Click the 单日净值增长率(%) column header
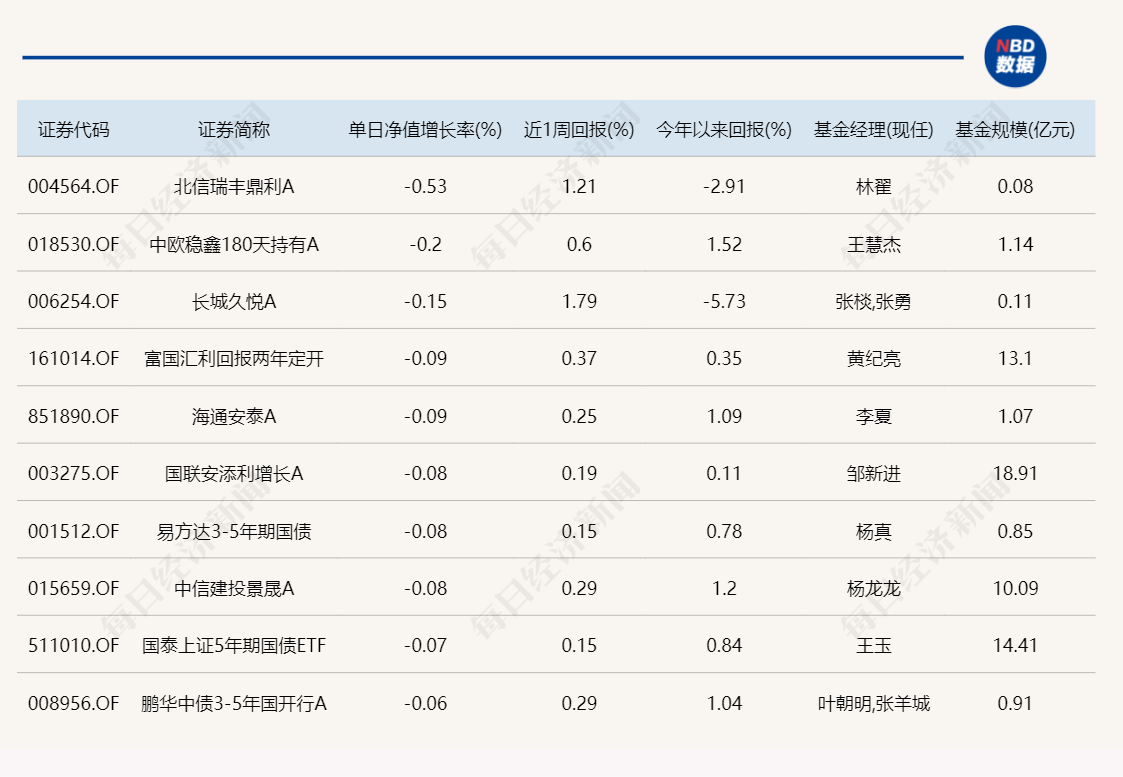This screenshot has width=1123, height=777. 425,130
